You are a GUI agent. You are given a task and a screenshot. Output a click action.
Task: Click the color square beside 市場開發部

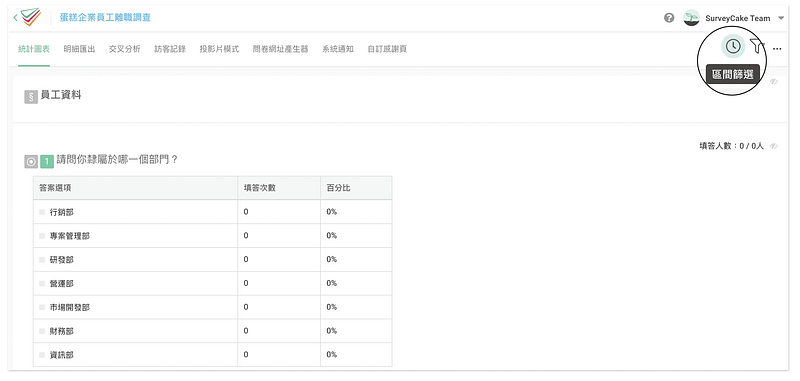pos(42,307)
